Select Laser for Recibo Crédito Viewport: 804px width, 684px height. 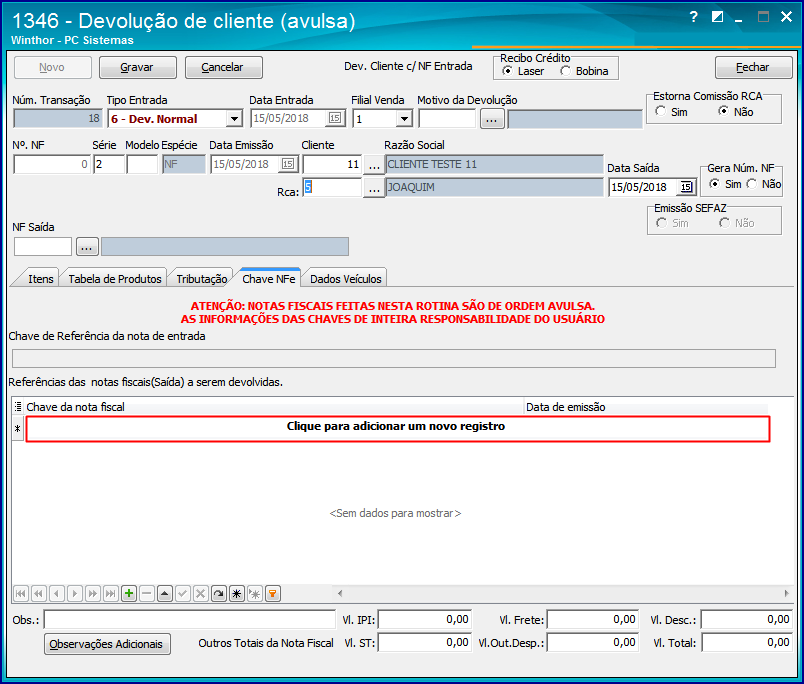click(x=507, y=71)
